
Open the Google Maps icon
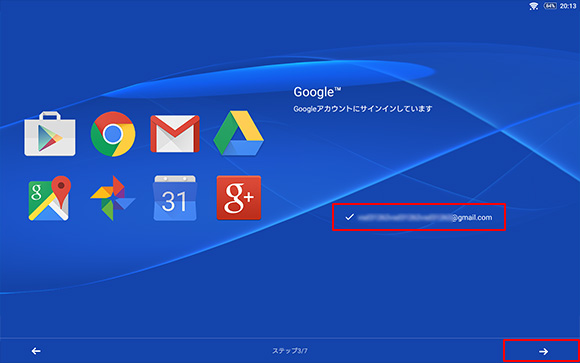[50, 198]
